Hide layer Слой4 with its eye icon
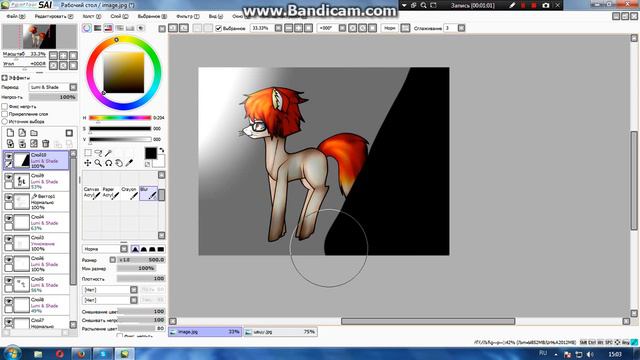 [x=9, y=218]
